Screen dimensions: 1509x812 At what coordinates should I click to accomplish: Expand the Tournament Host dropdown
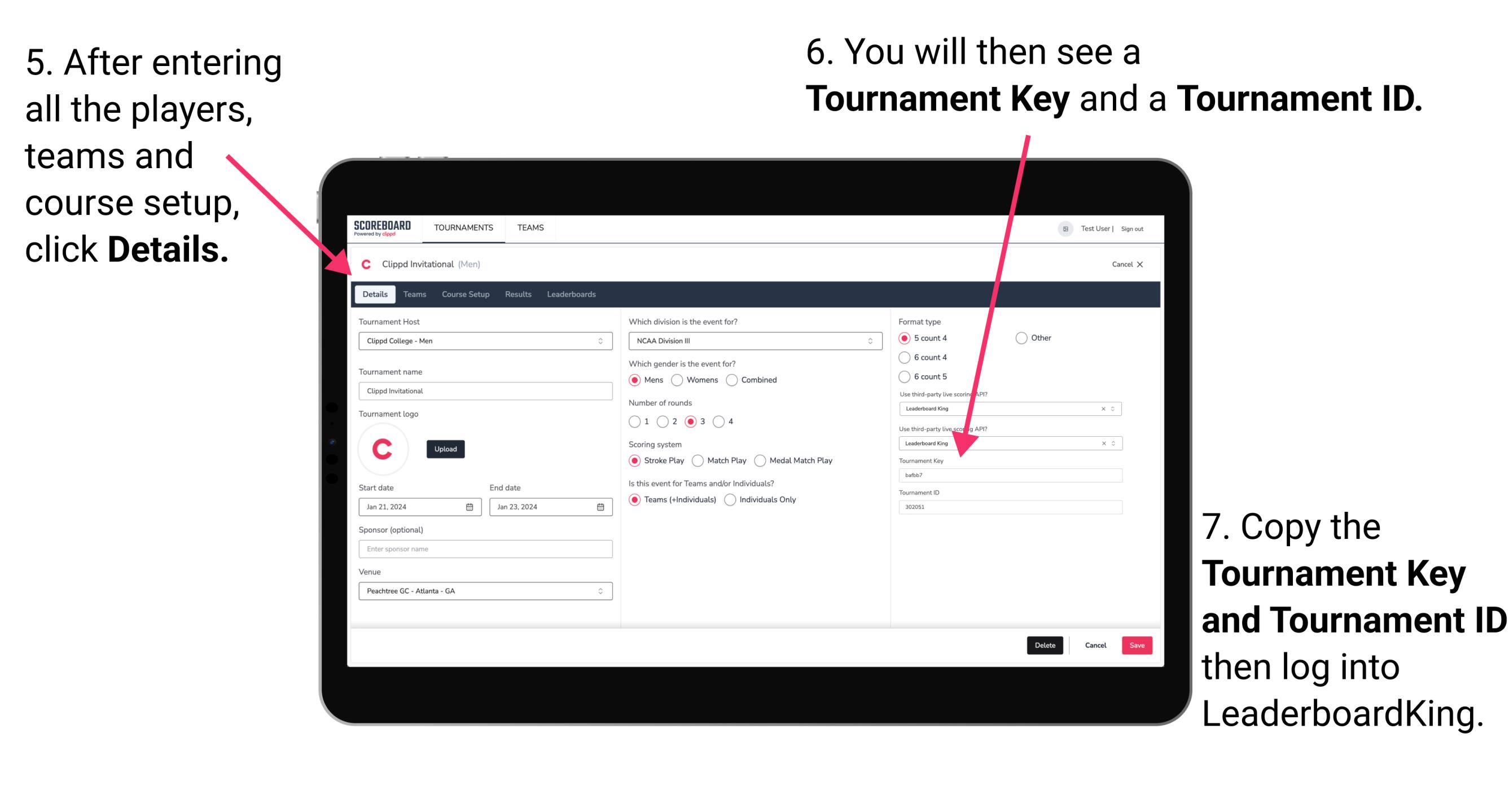point(600,341)
